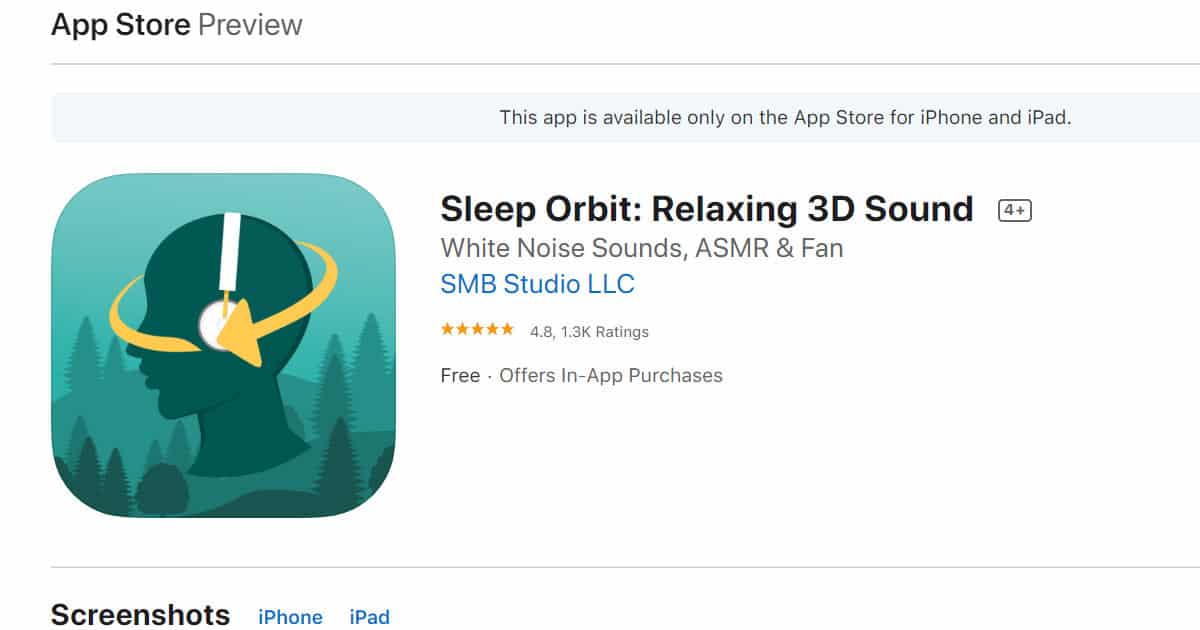Click the White Noise Sounds subtitle
This screenshot has width=1200, height=630.
641,247
